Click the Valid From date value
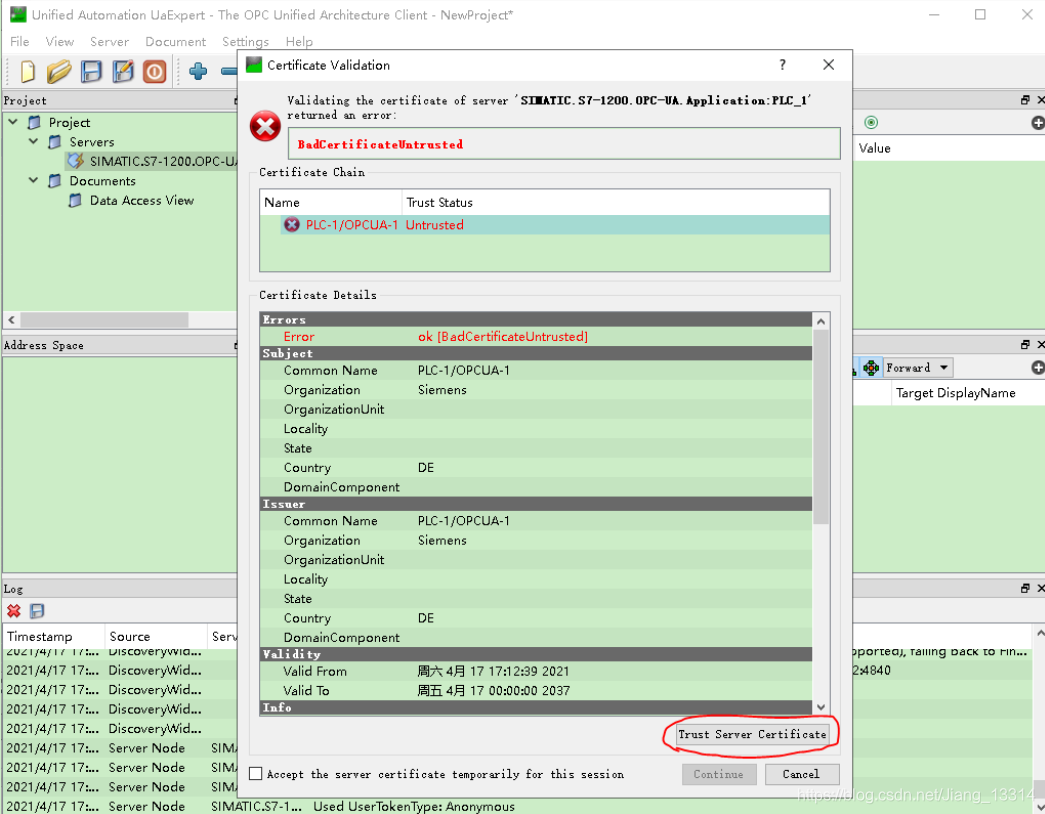 493,671
